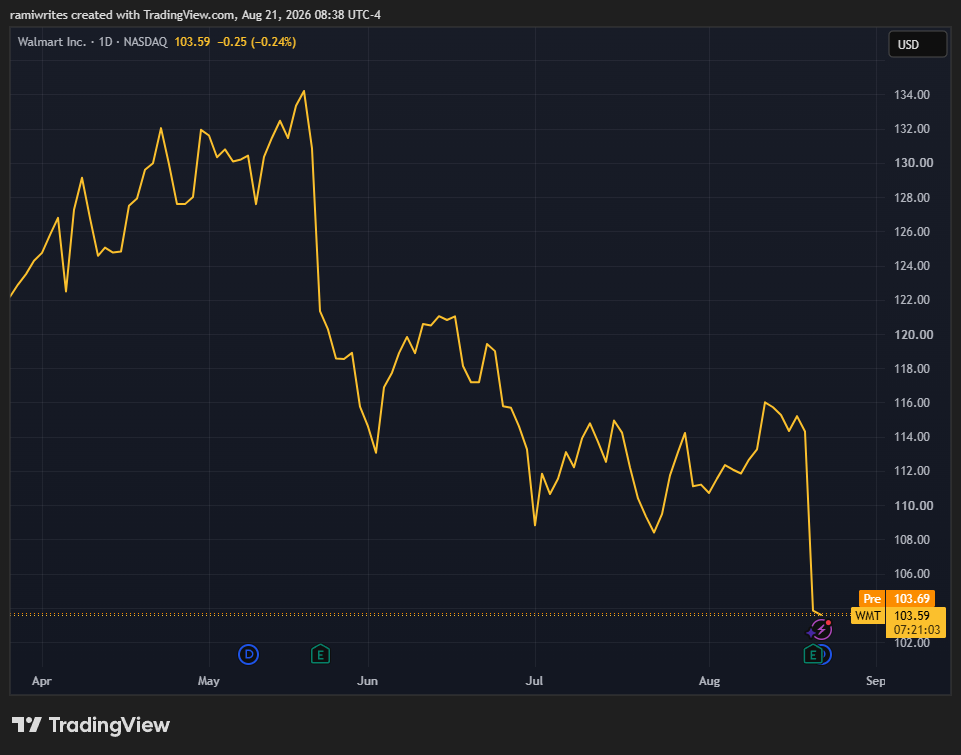Screen dimensions: 961x755
Task: Click the 118.00 price scale label
Action: tap(911, 368)
